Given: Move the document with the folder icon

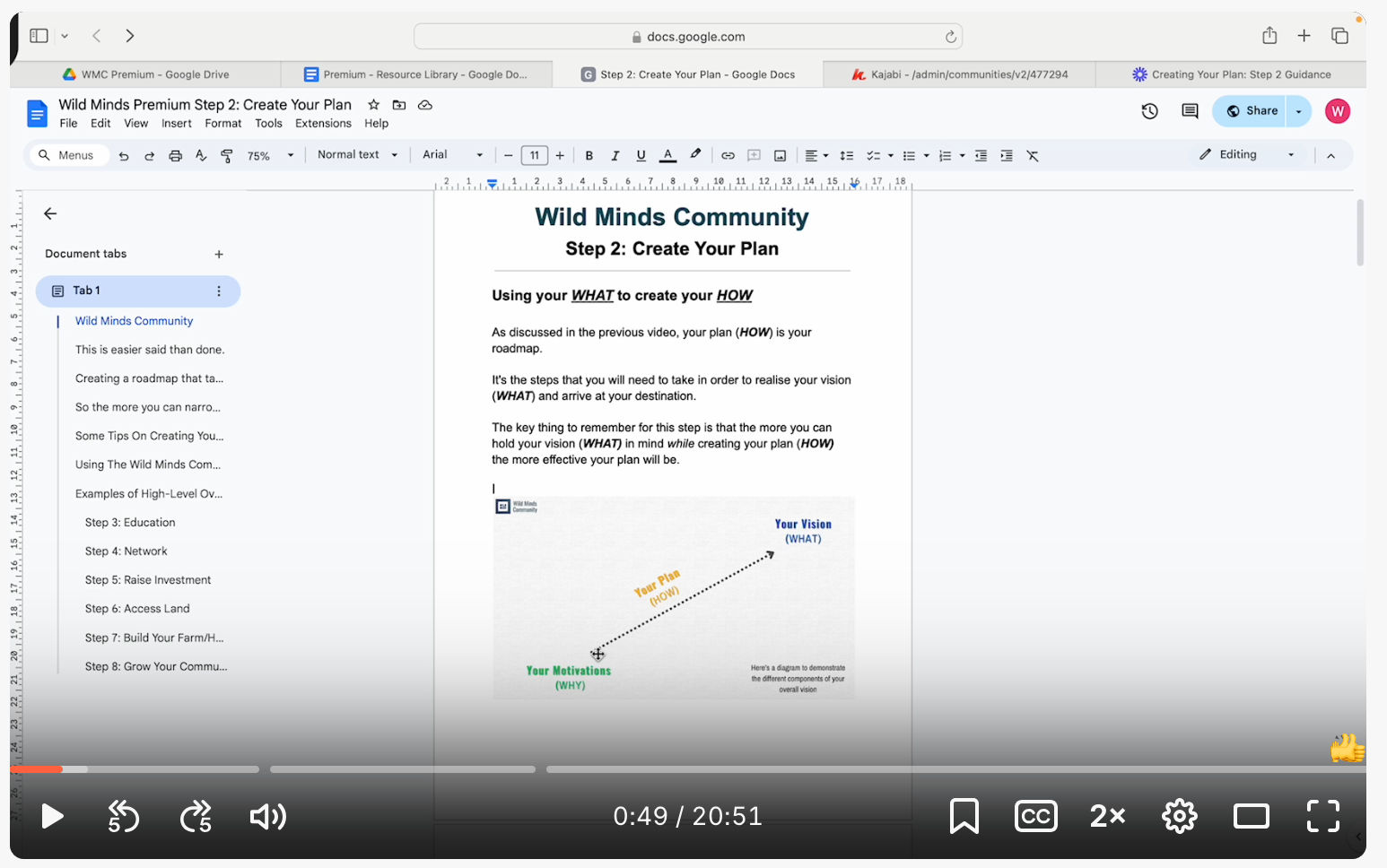Looking at the screenshot, I should click(x=399, y=105).
